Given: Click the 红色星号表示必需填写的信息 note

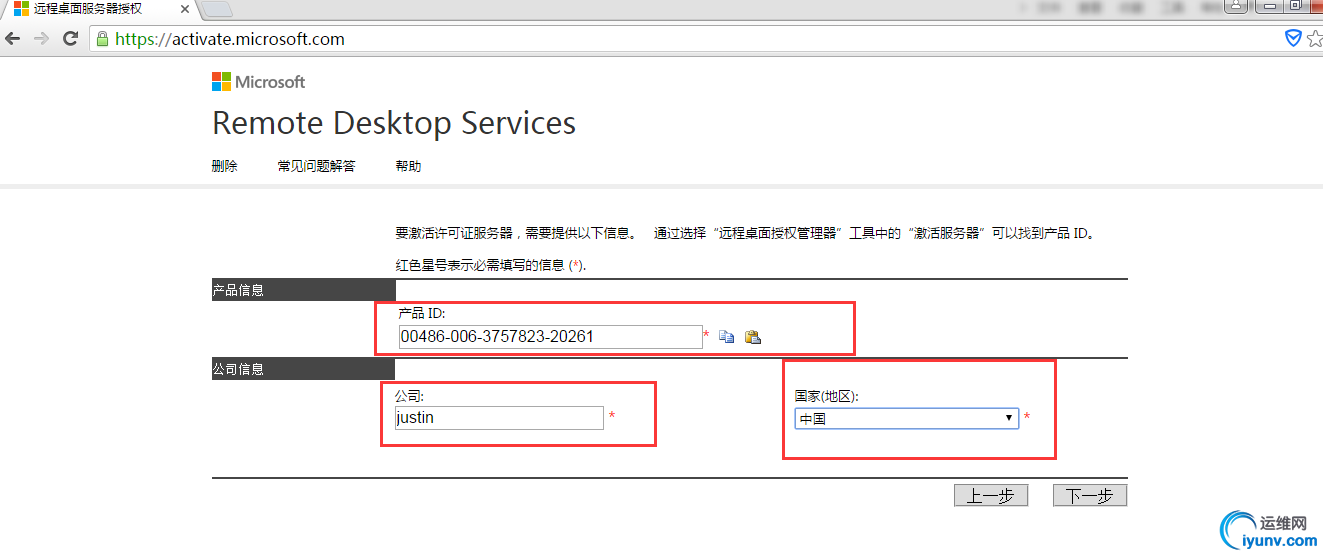Looking at the screenshot, I should 491,265.
